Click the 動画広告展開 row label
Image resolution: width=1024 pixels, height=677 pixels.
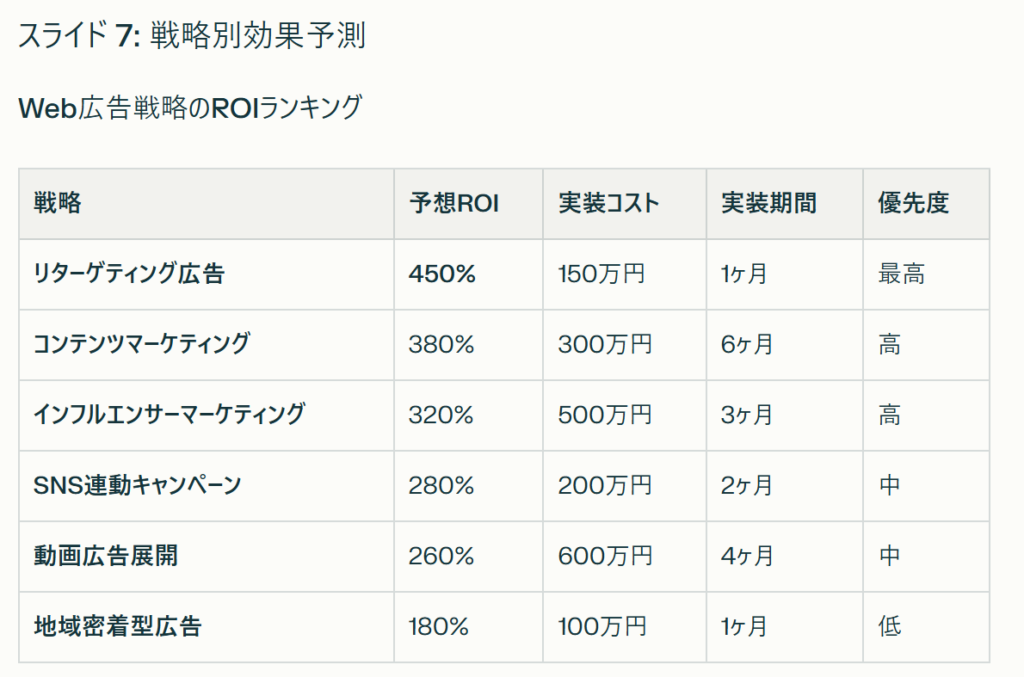point(105,556)
